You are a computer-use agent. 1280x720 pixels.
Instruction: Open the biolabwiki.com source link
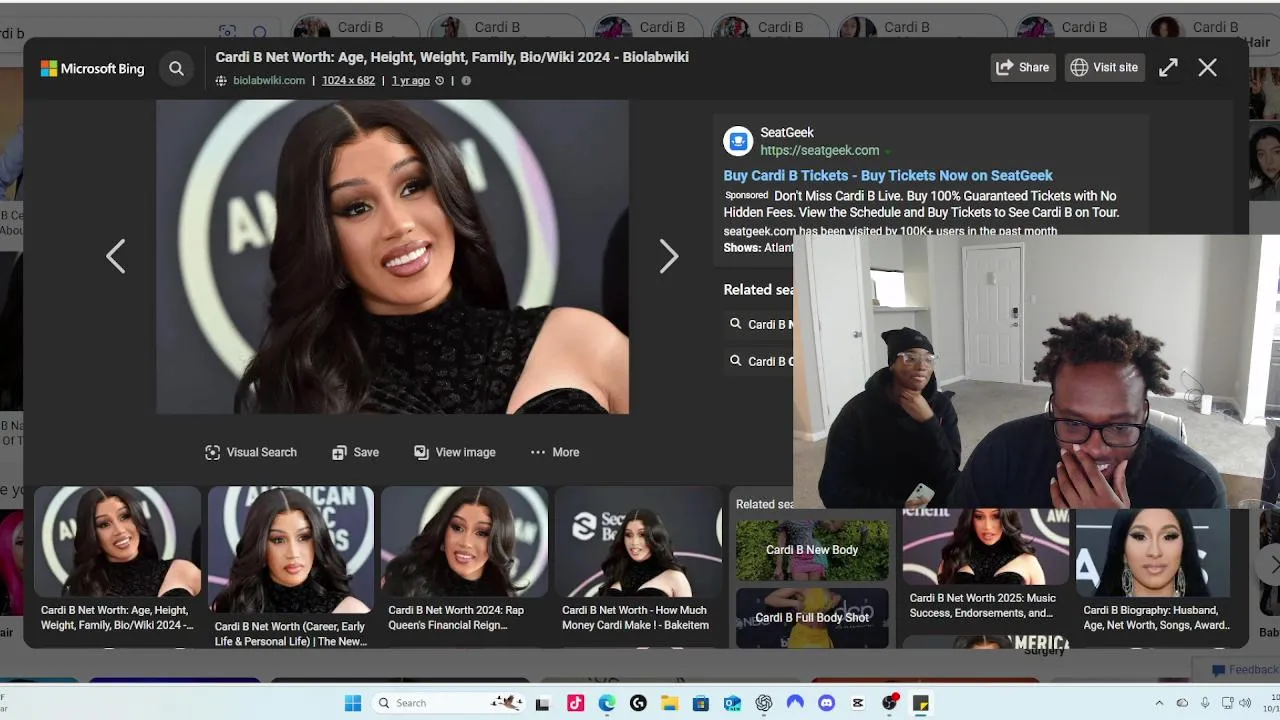tap(269, 81)
